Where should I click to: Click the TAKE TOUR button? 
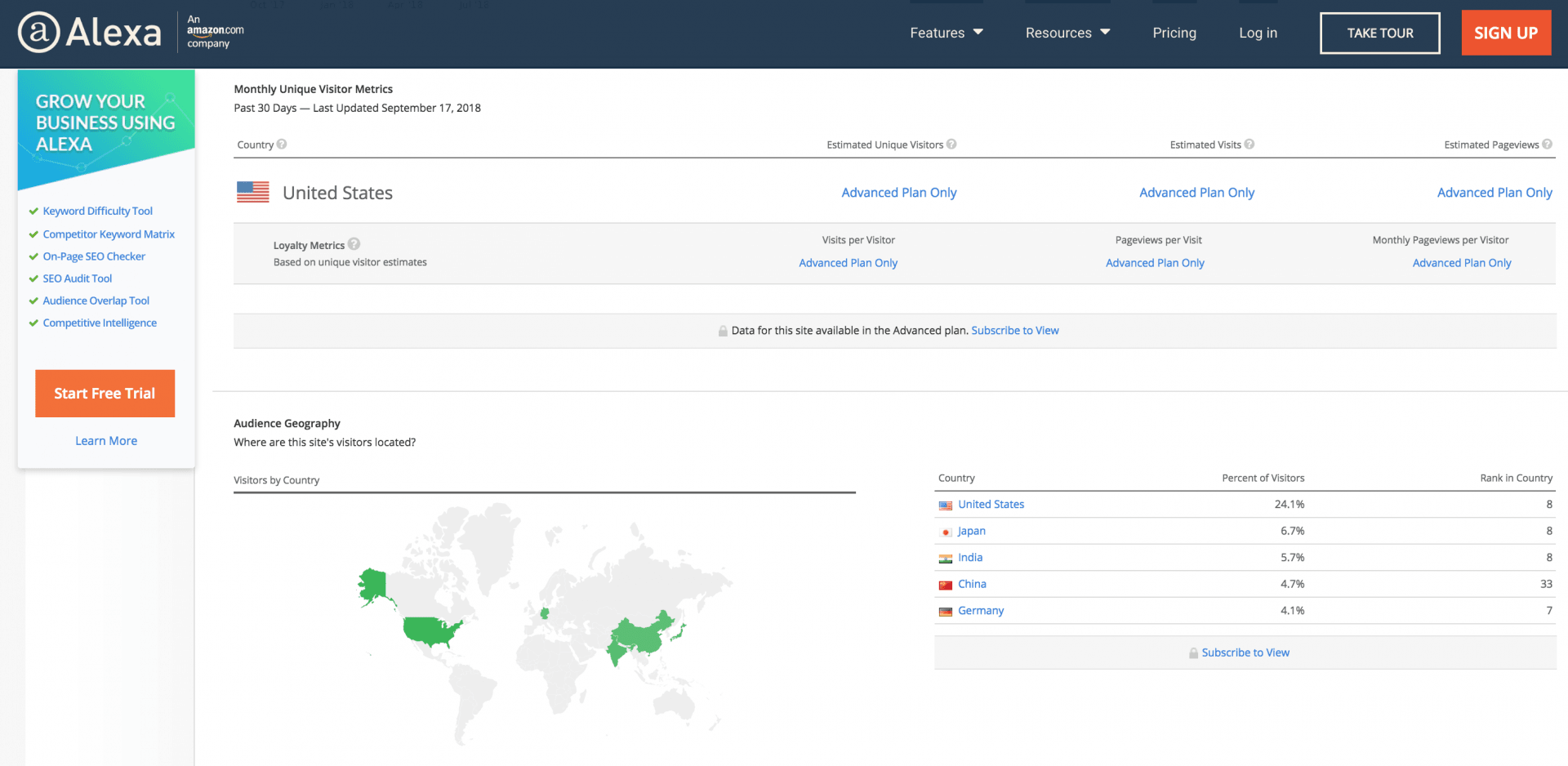1380,33
